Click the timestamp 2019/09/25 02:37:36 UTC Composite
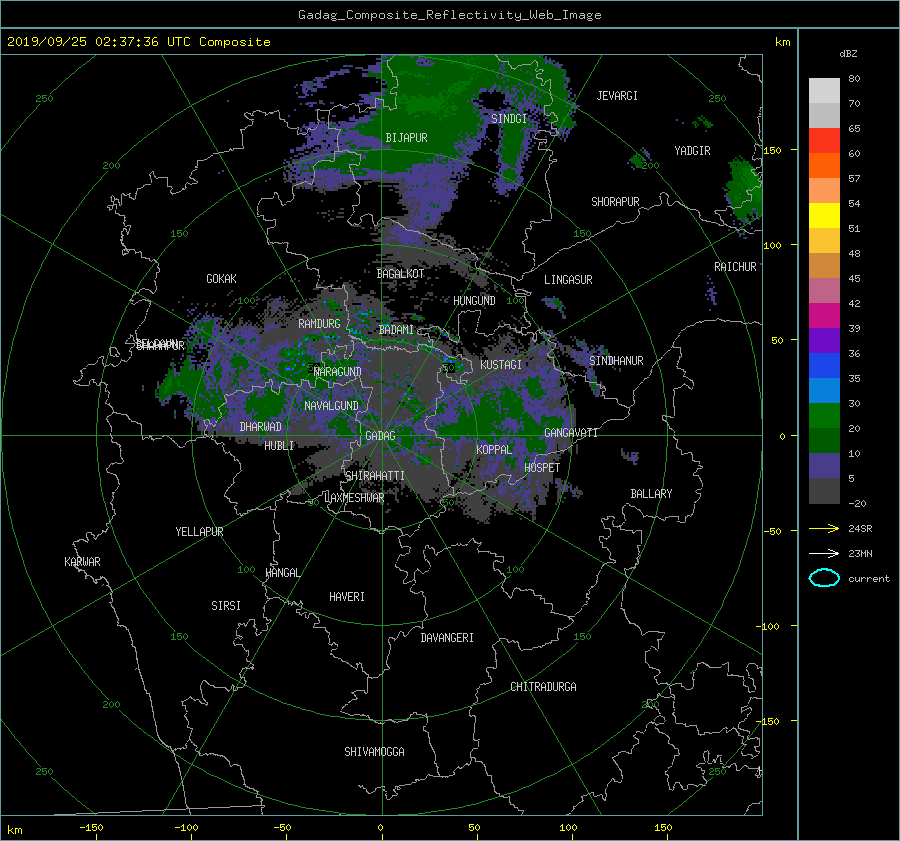Screen dimensions: 900x841 pos(138,42)
